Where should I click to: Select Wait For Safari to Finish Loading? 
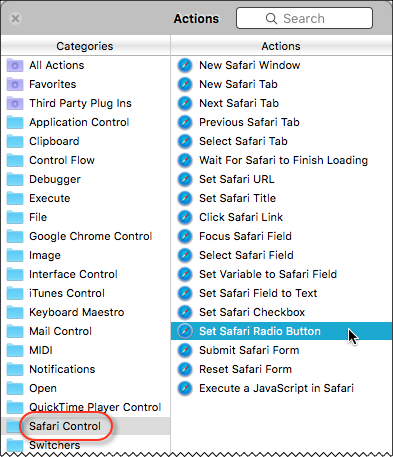pyautogui.click(x=281, y=160)
